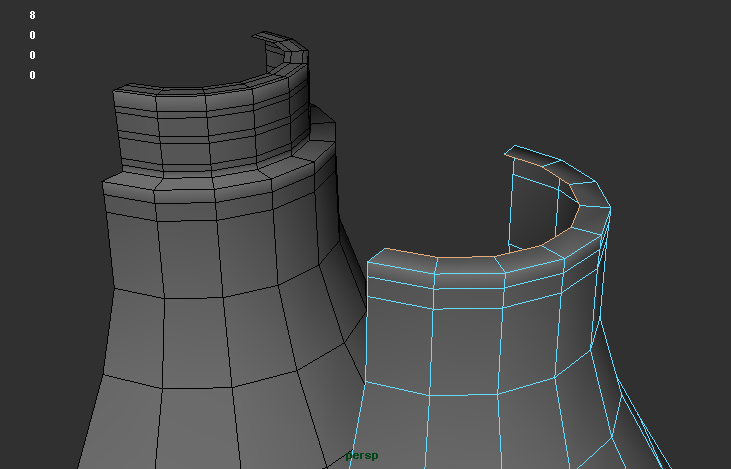Select the cyan-highlighted right mesh's front body
Screen dimensions: 731x469
pos(465,350)
